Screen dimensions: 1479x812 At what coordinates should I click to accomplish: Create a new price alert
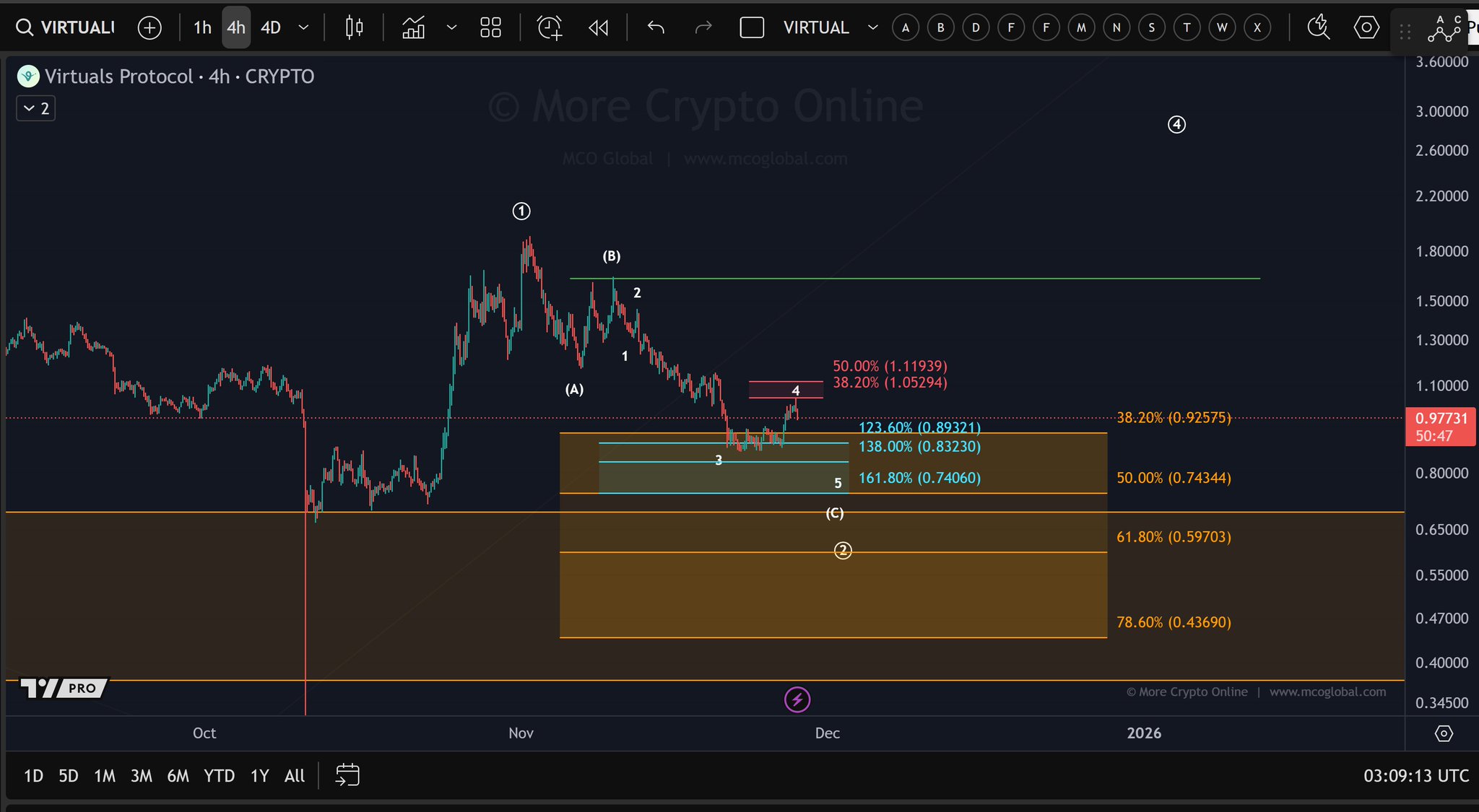point(550,27)
